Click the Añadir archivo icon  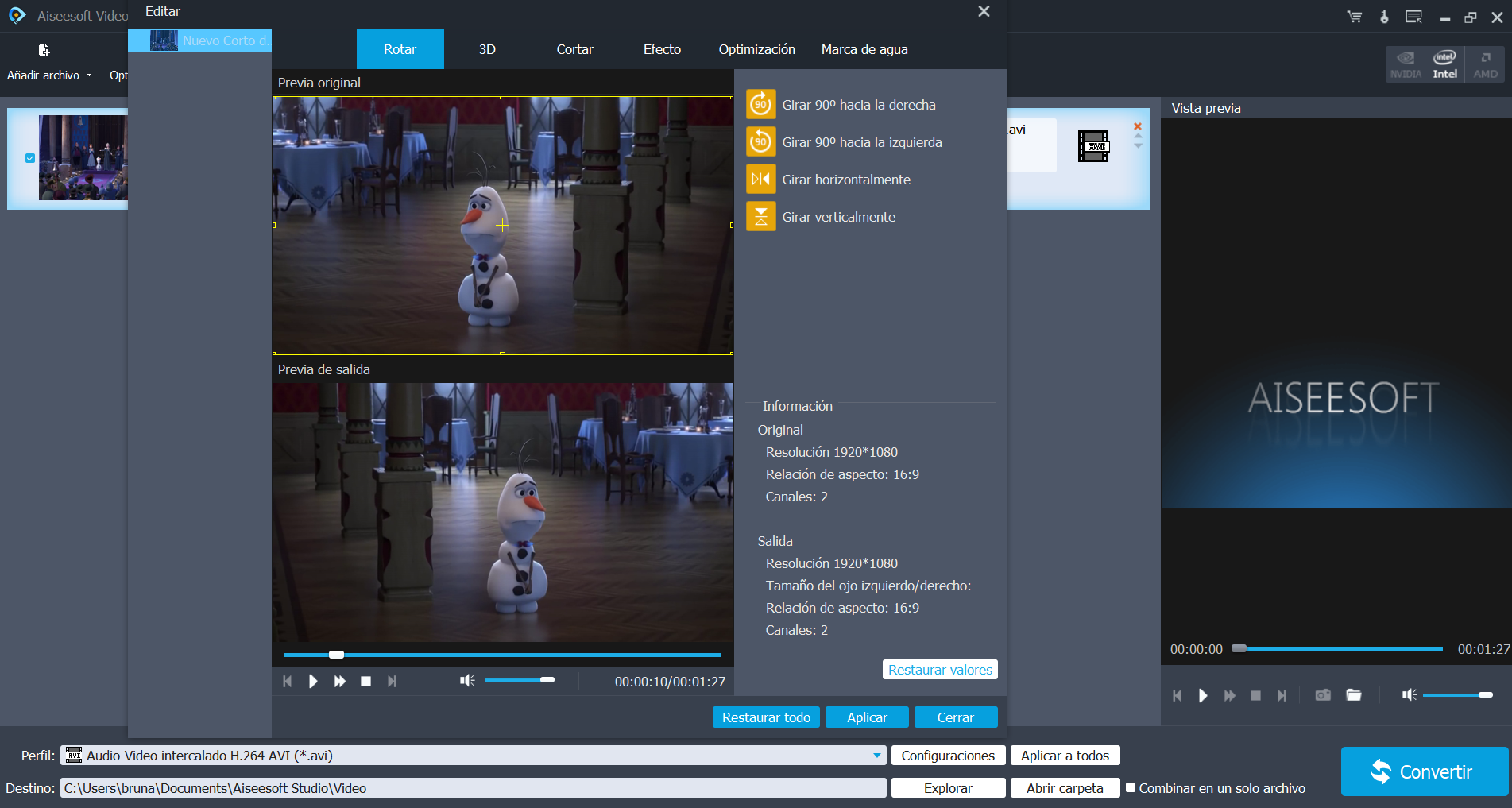tap(44, 51)
